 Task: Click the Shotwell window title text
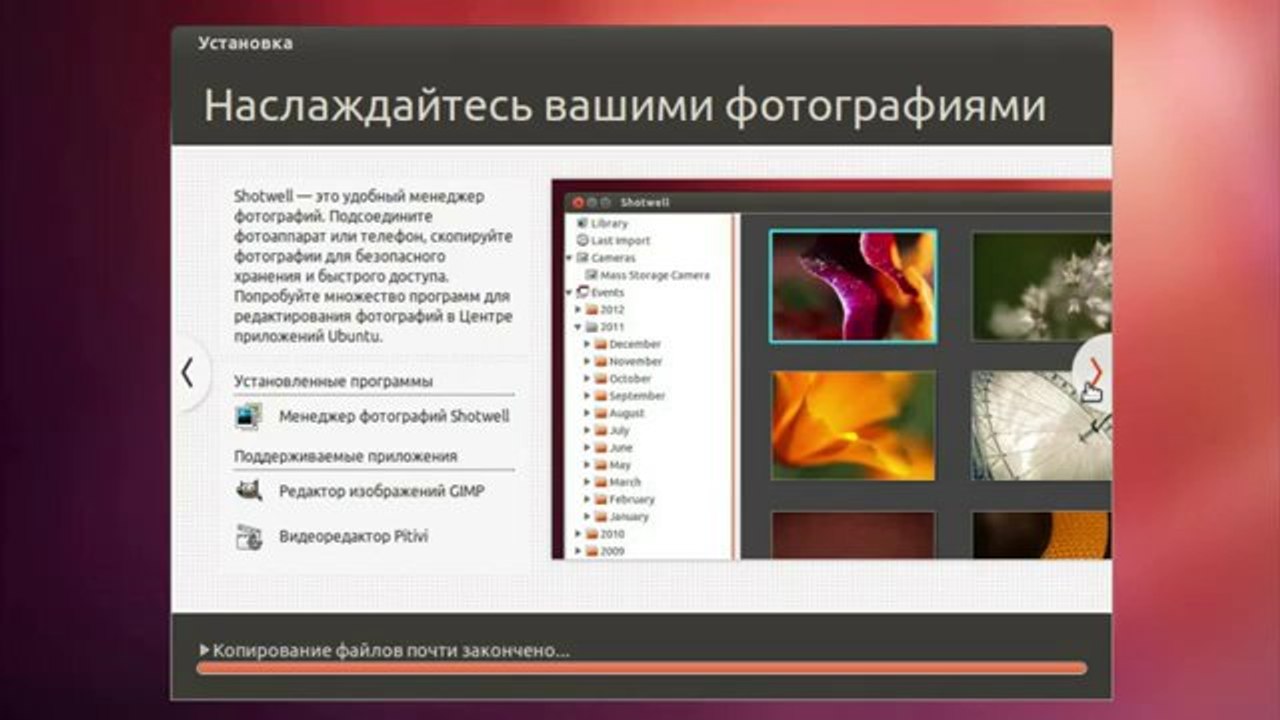pyautogui.click(x=644, y=202)
